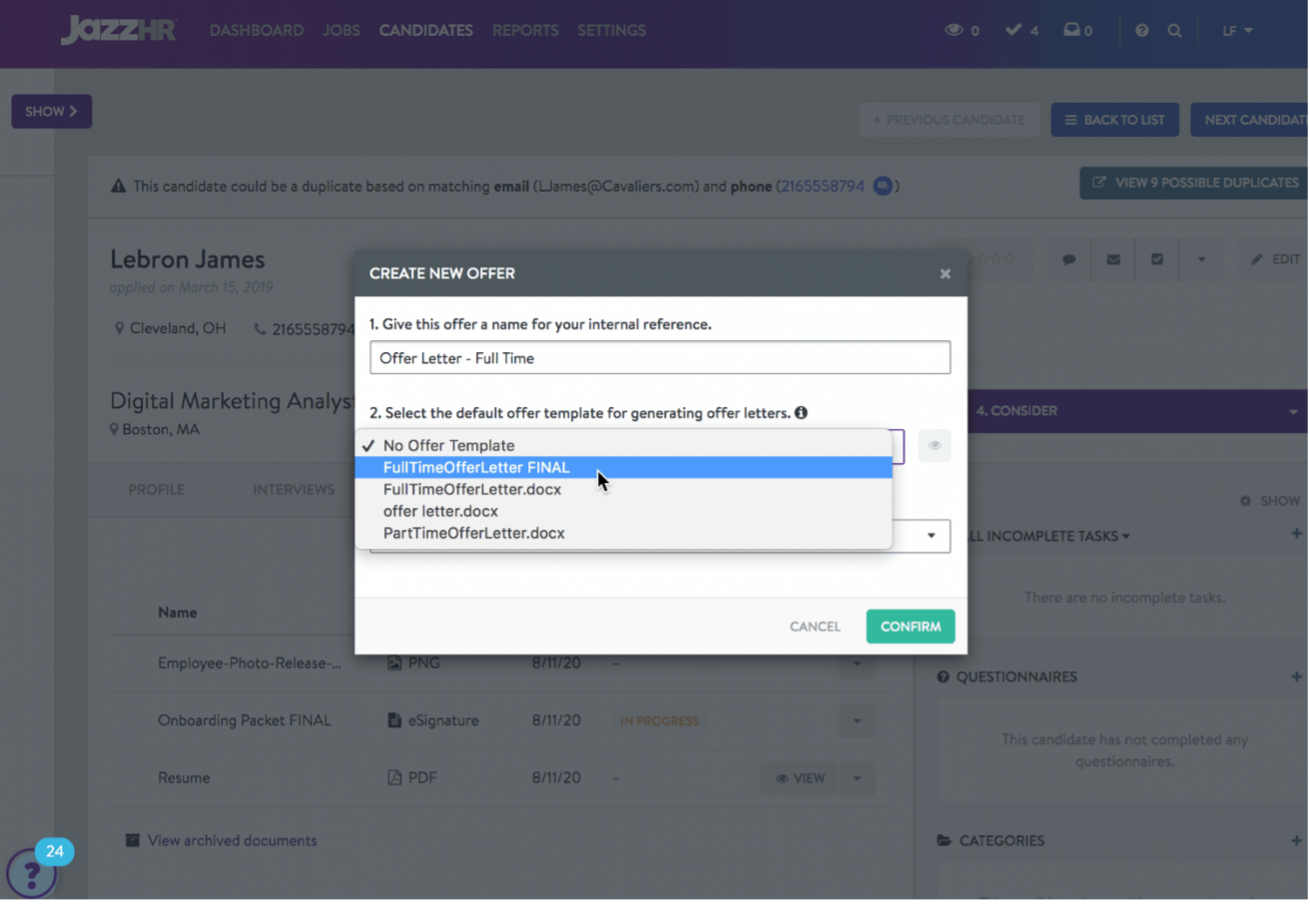Open the help widget with 24 badge
Image resolution: width=1310 pixels, height=904 pixels.
pyautogui.click(x=32, y=874)
